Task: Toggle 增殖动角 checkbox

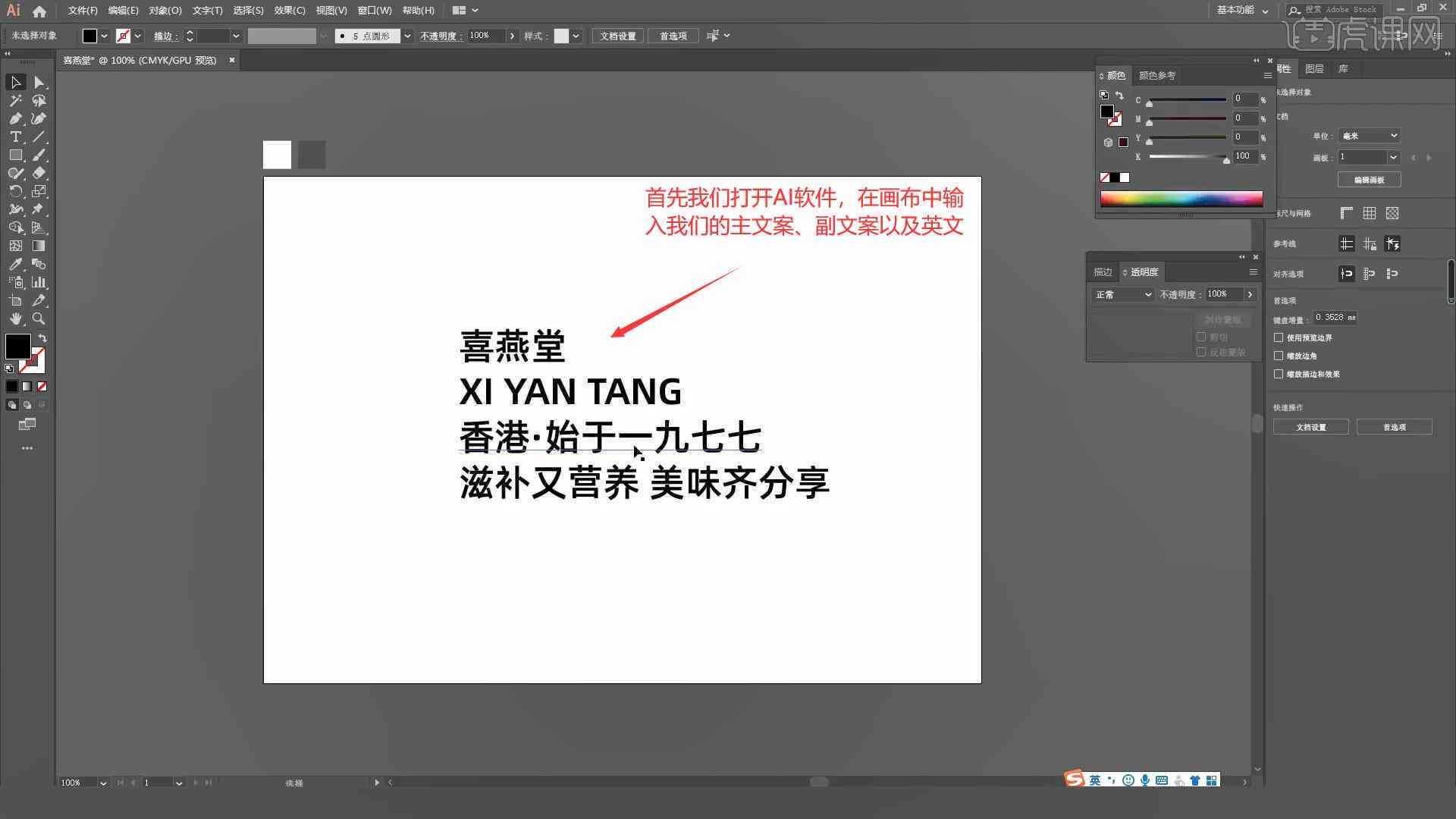Action: click(x=1279, y=355)
